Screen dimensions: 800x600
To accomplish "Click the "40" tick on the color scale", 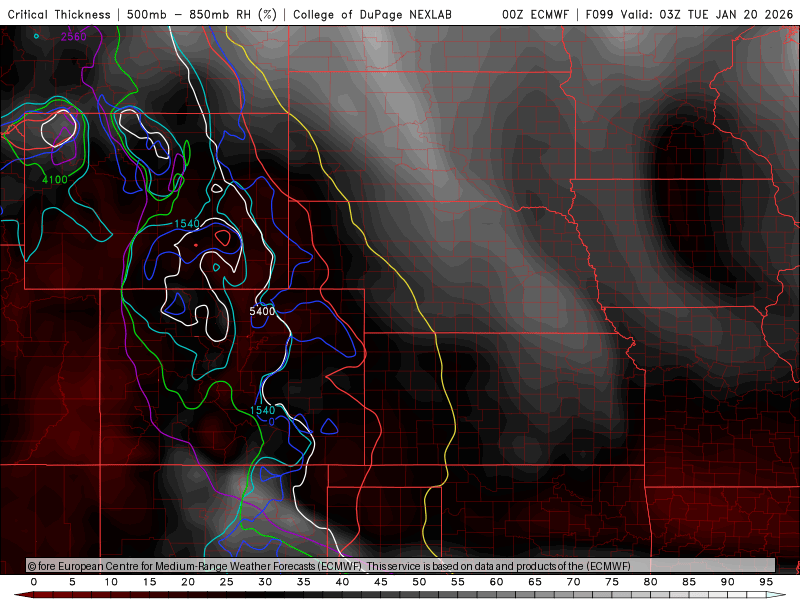I will point(342,582).
